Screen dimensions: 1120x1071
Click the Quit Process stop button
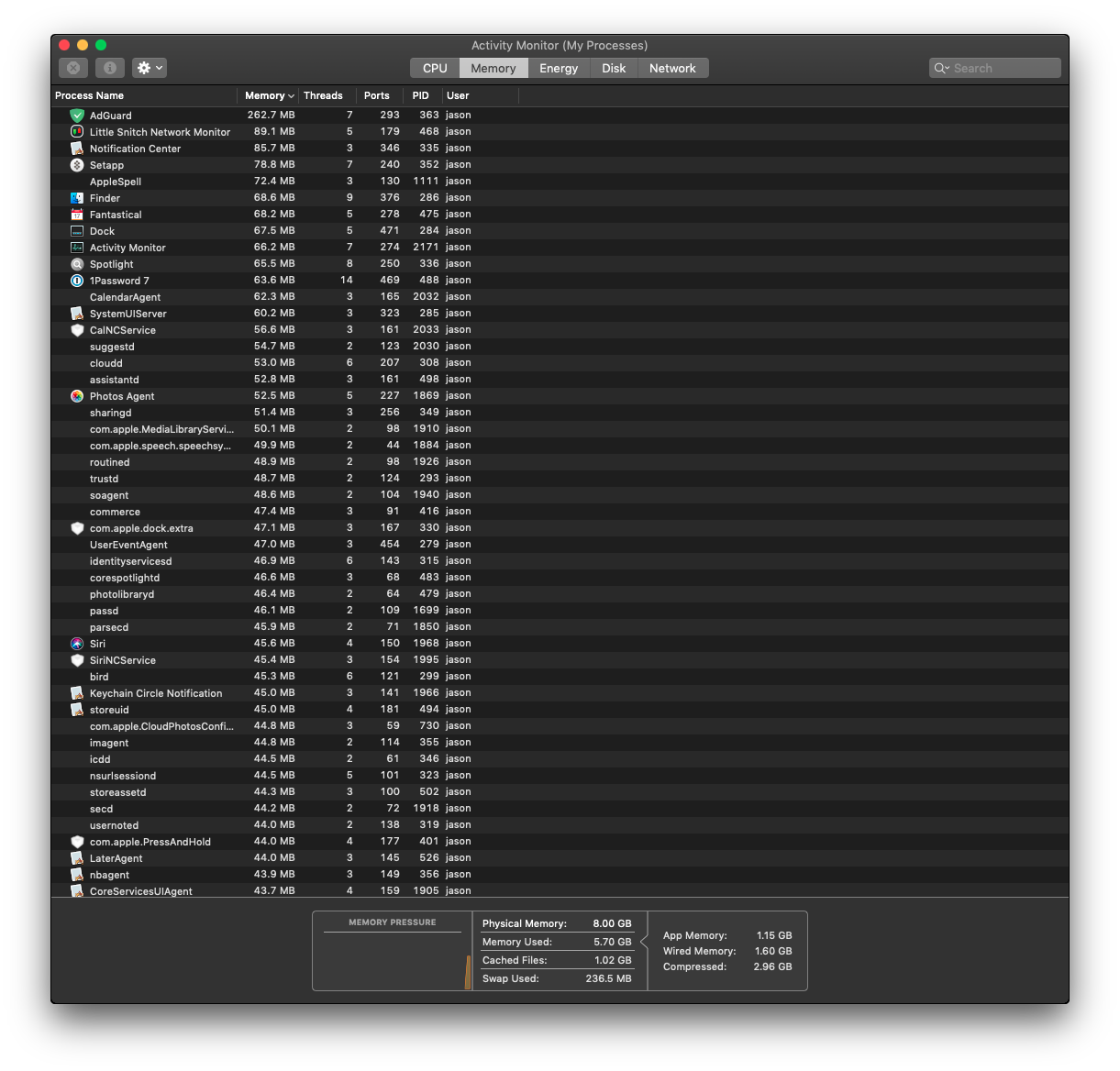(x=73, y=68)
